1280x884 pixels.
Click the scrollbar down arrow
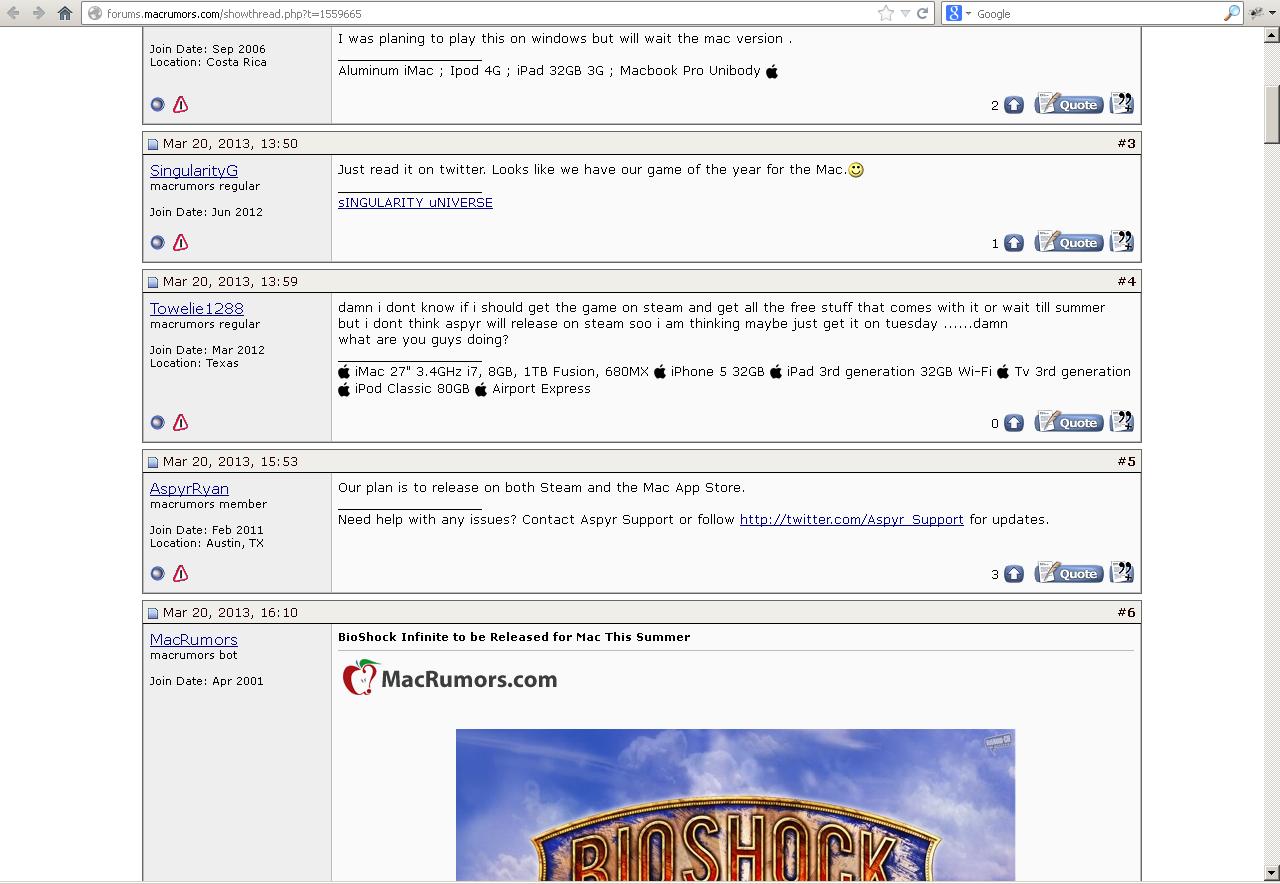point(1272,873)
